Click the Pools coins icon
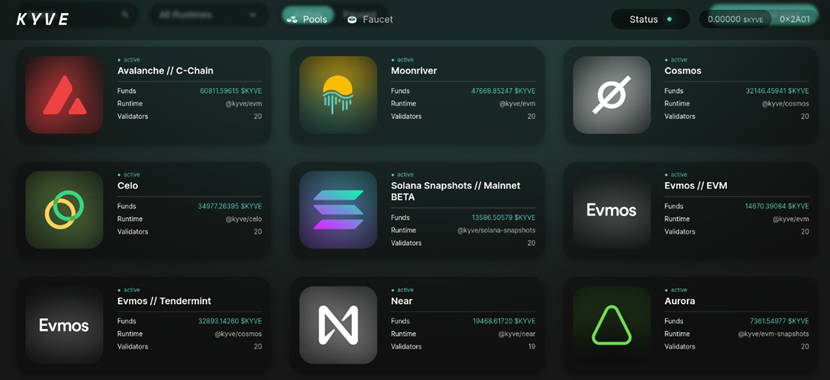Viewport: 830px width, 380px height. pos(292,20)
